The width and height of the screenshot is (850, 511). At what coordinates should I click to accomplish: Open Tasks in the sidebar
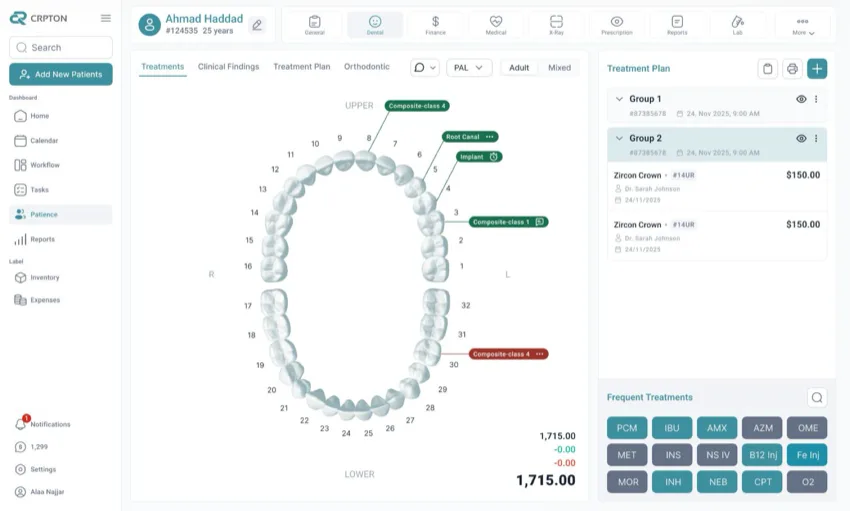60,190
